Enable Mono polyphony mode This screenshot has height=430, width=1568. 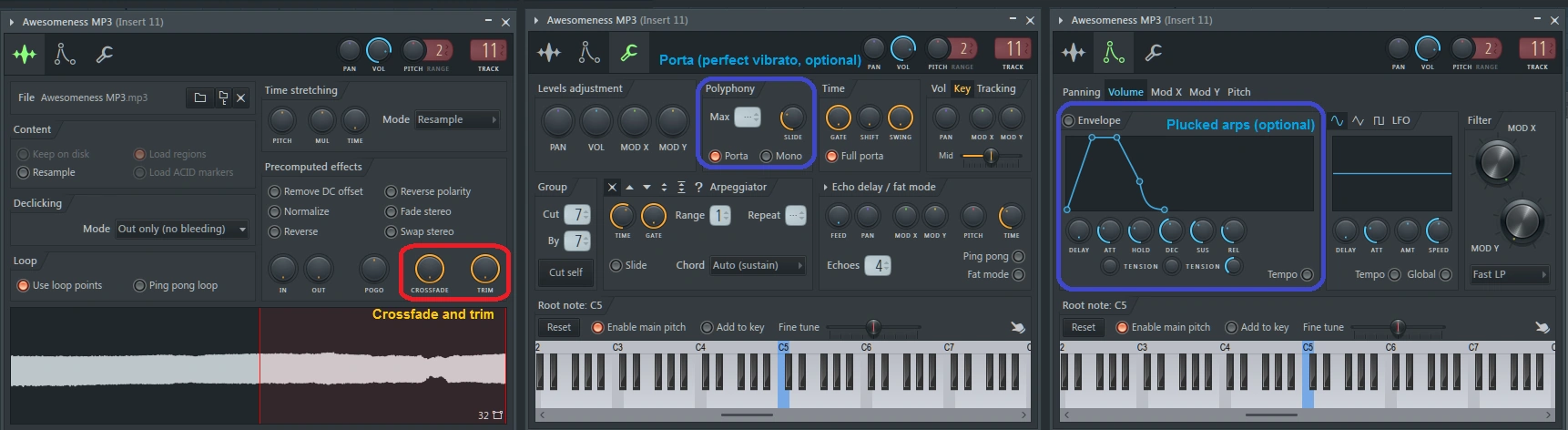(781, 156)
